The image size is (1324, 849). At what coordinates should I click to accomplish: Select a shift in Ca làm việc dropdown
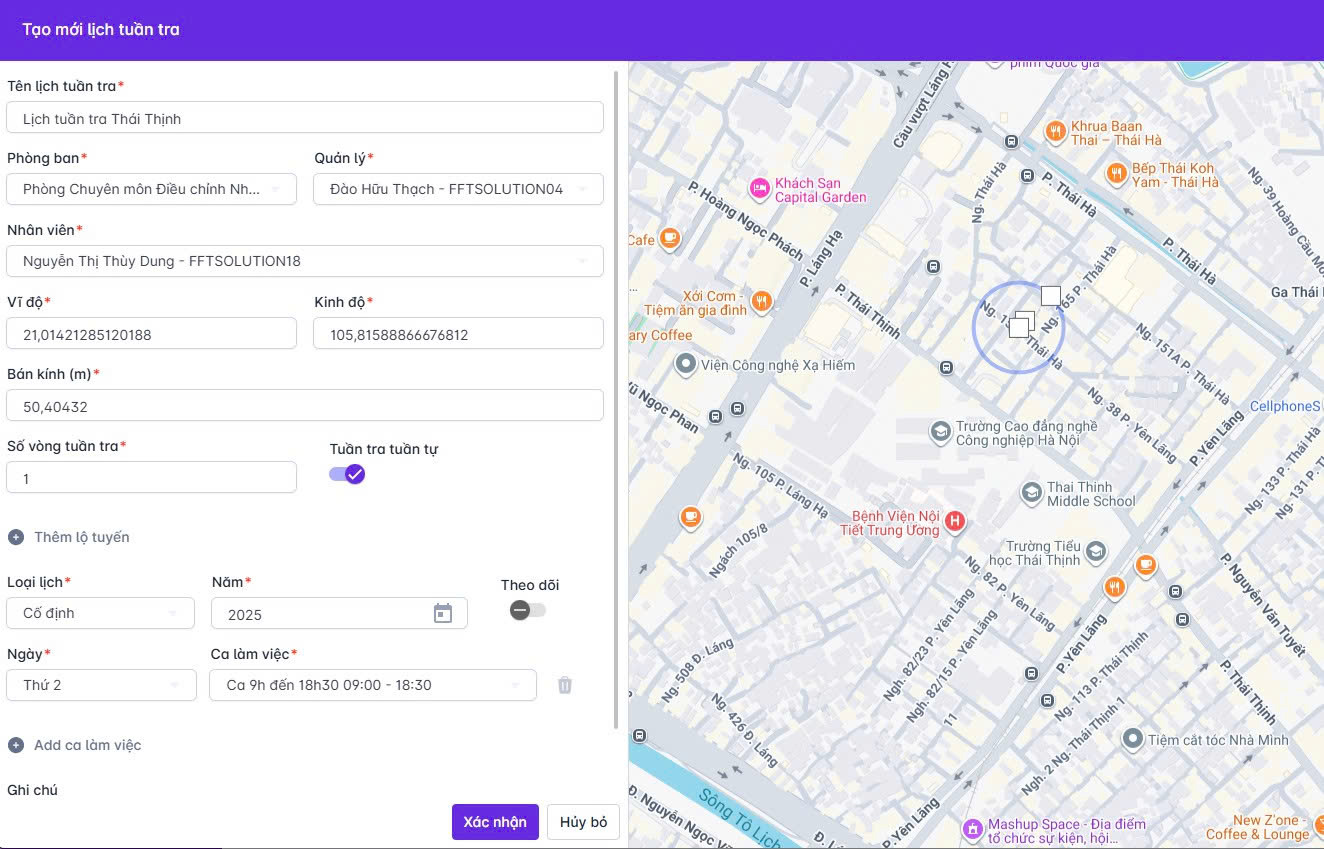tap(372, 685)
